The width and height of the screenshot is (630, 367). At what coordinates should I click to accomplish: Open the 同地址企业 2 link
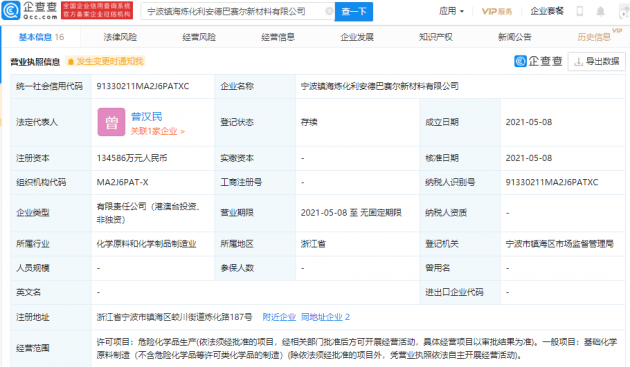(x=325, y=317)
